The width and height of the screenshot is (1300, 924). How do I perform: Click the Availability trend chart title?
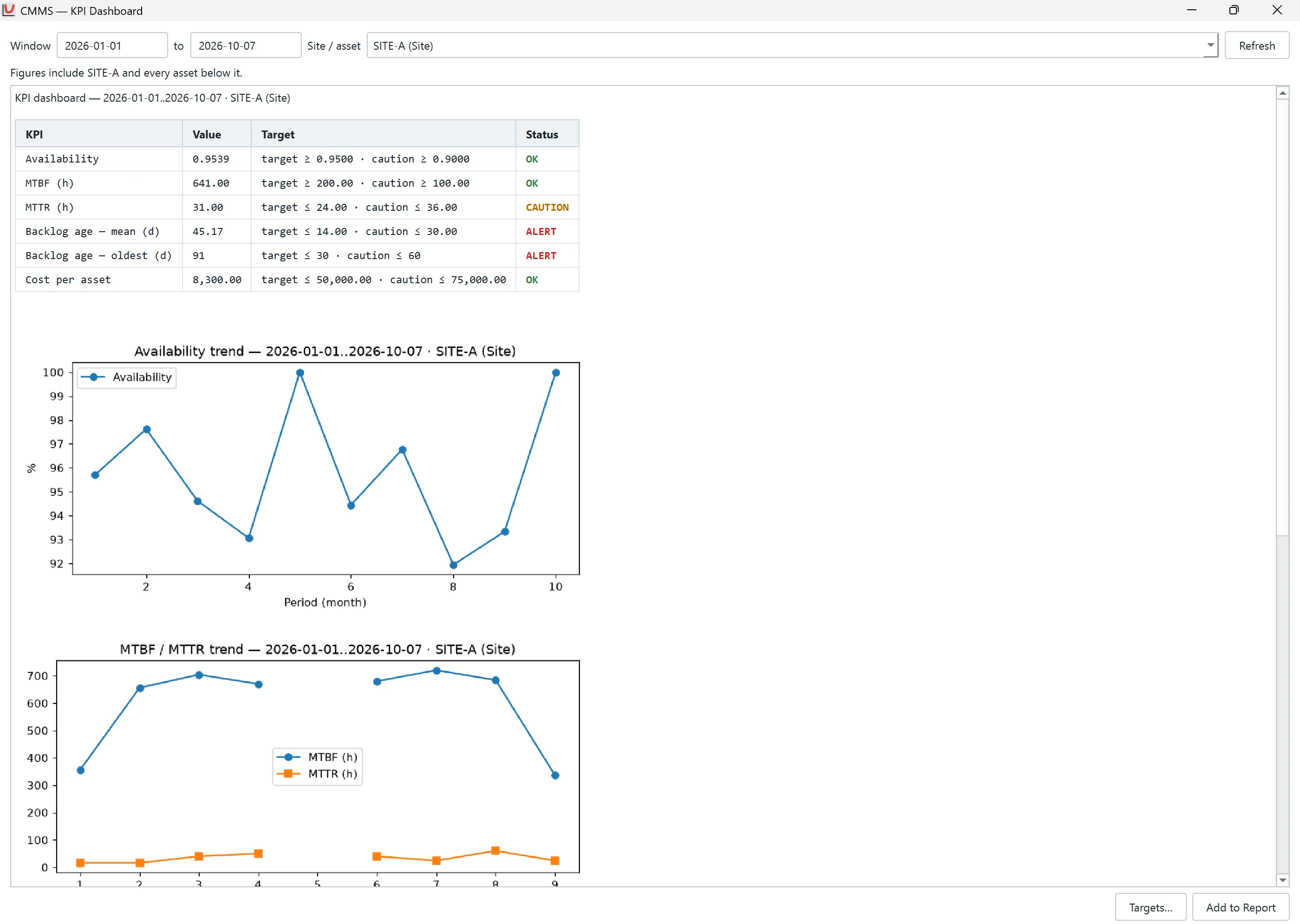tap(325, 351)
